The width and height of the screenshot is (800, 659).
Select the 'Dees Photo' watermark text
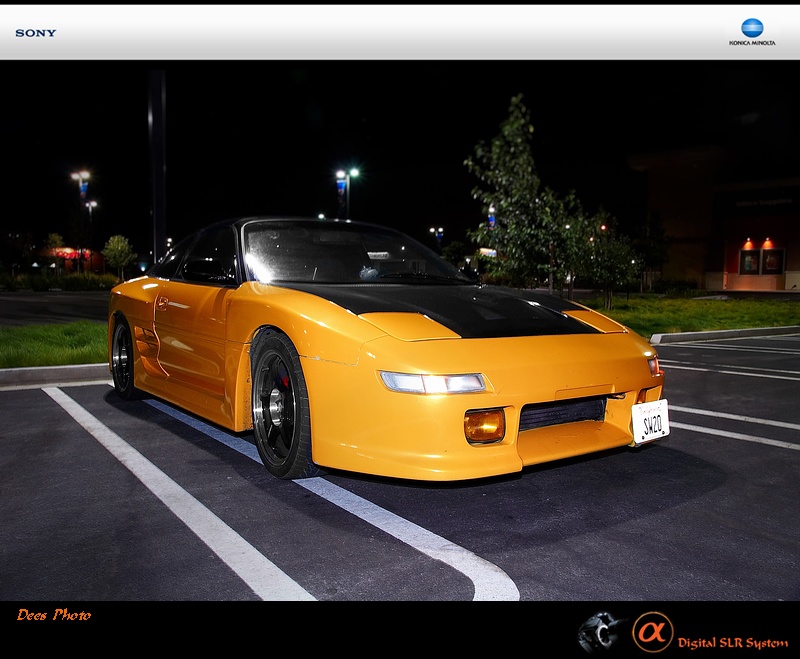click(x=54, y=615)
